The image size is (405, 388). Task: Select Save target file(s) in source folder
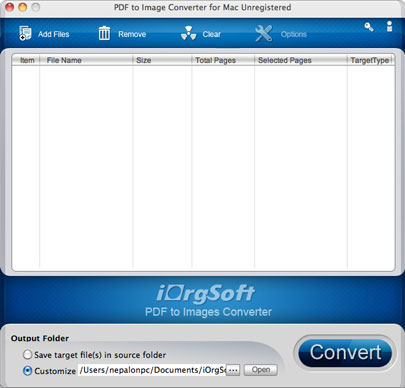[27, 354]
